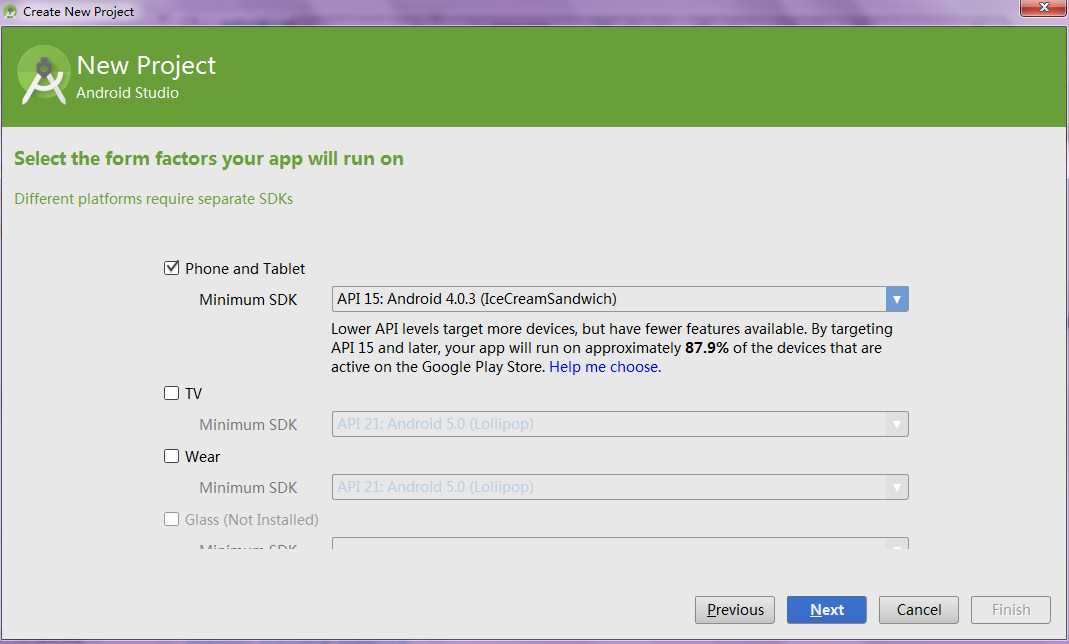Enable the Wear form factor checkbox
This screenshot has width=1069, height=644.
coord(172,456)
